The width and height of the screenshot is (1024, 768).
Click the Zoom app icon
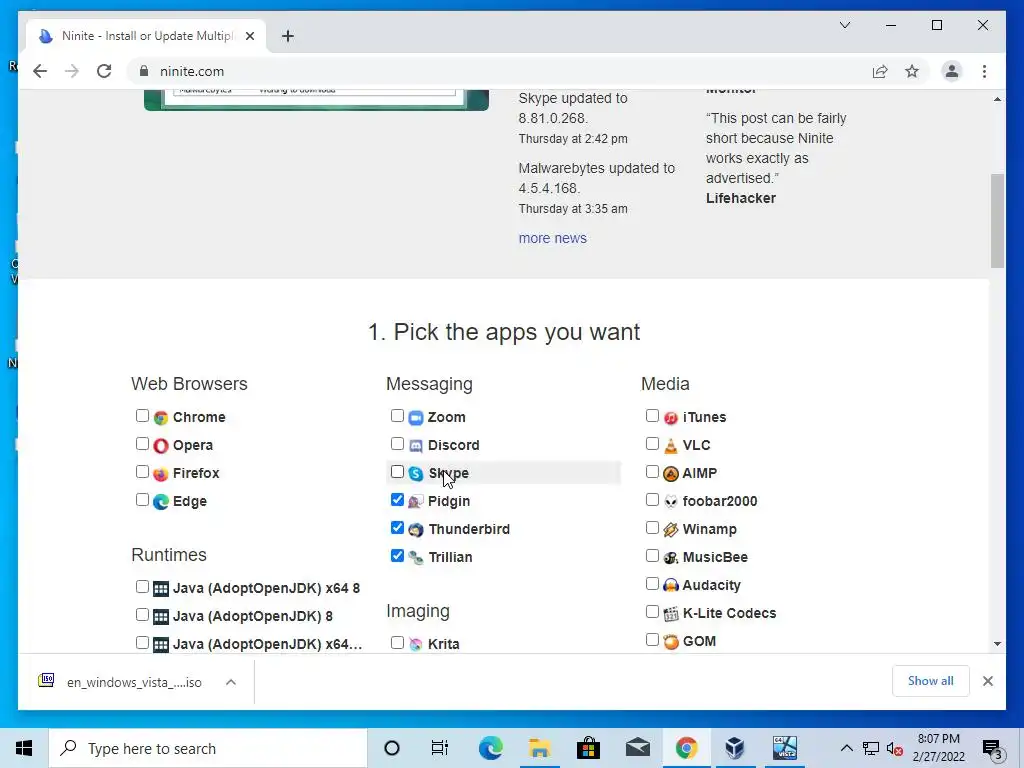(416, 417)
